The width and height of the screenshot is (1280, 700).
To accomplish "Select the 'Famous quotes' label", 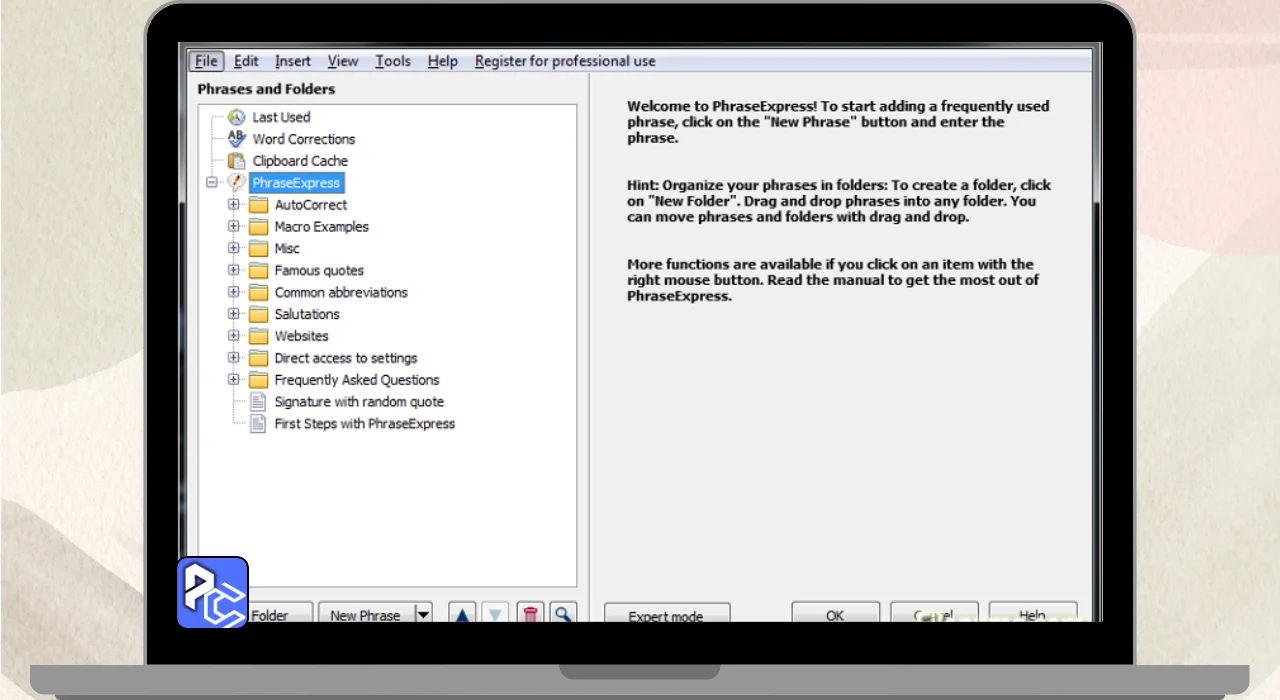I will pos(319,271).
